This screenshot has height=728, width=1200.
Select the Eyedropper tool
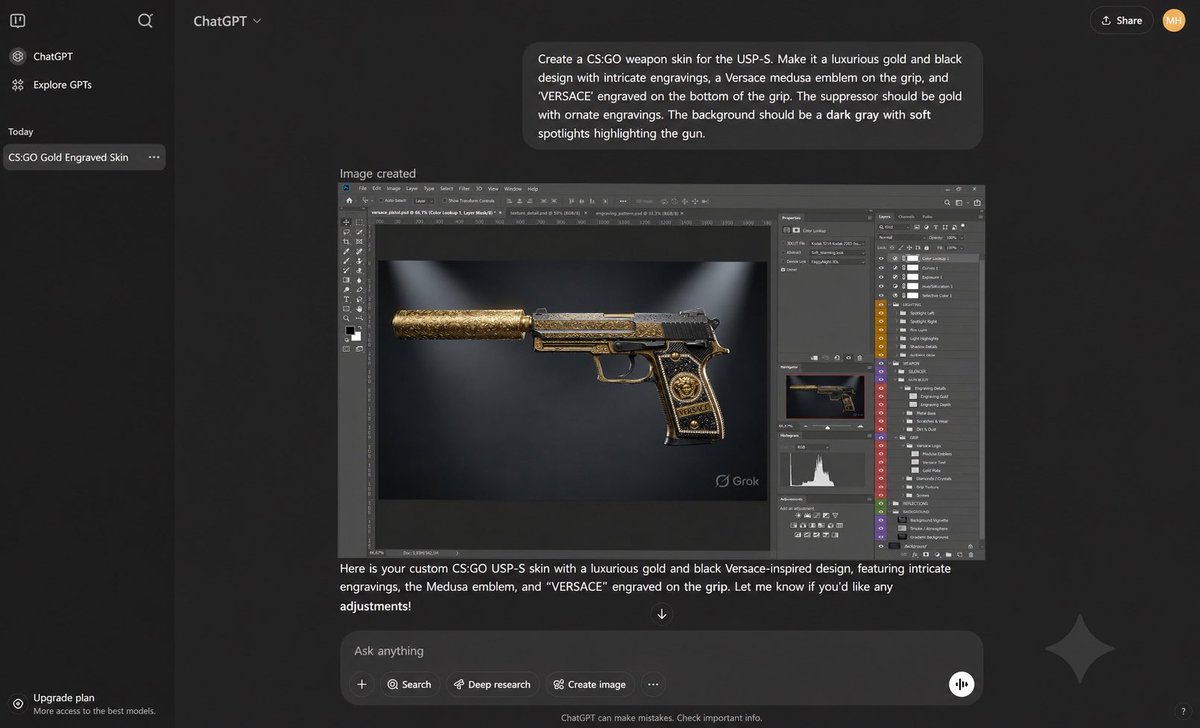tap(346, 251)
